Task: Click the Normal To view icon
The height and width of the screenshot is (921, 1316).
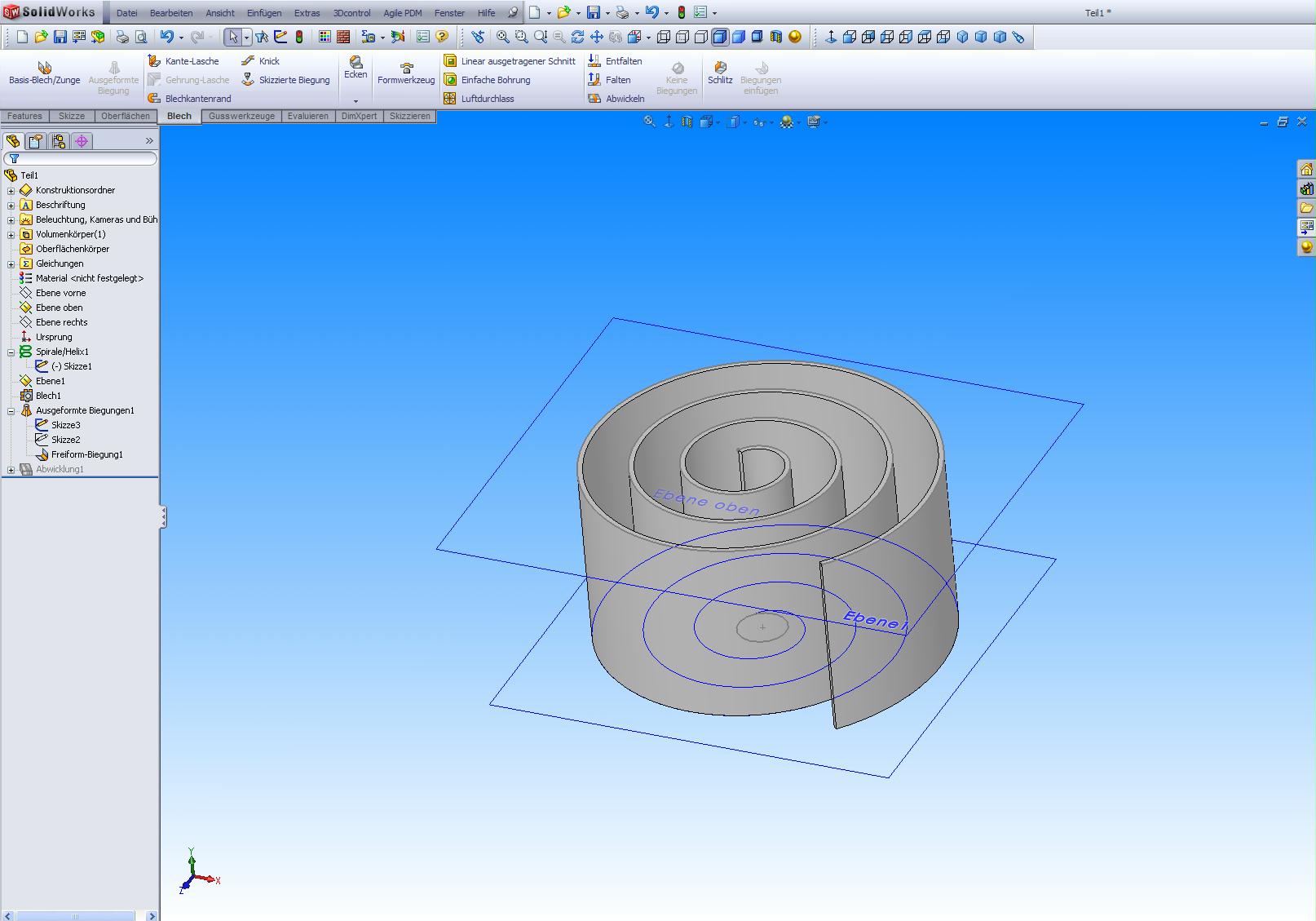Action: coord(831,37)
